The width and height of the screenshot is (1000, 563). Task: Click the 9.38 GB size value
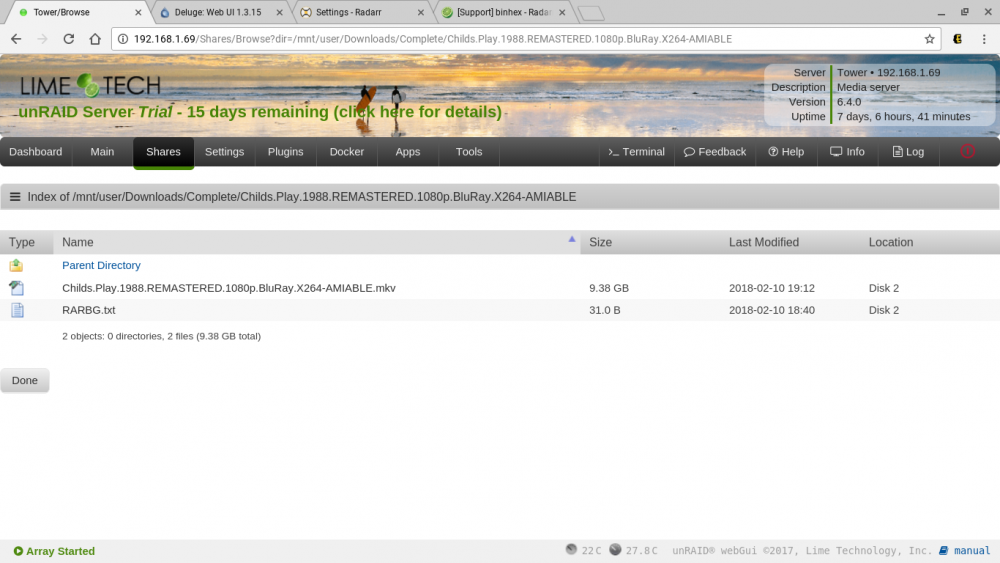[x=609, y=288]
